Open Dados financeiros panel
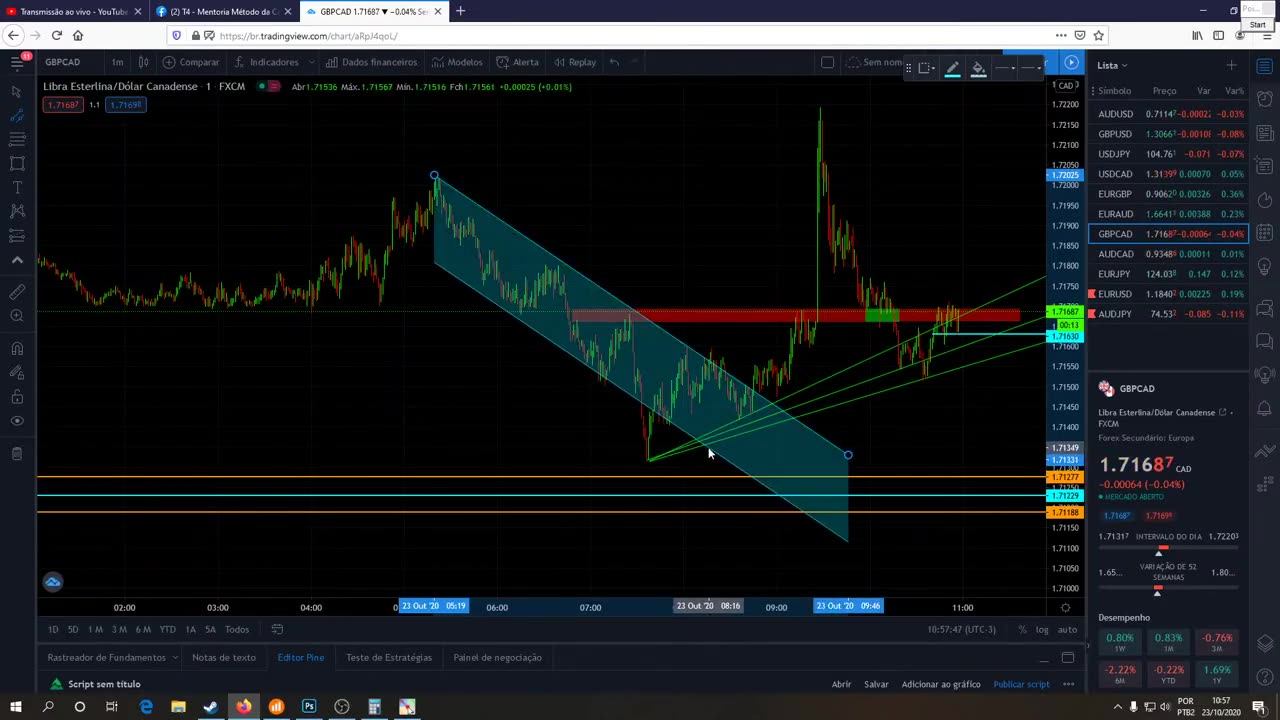The image size is (1280, 720). pos(371,62)
